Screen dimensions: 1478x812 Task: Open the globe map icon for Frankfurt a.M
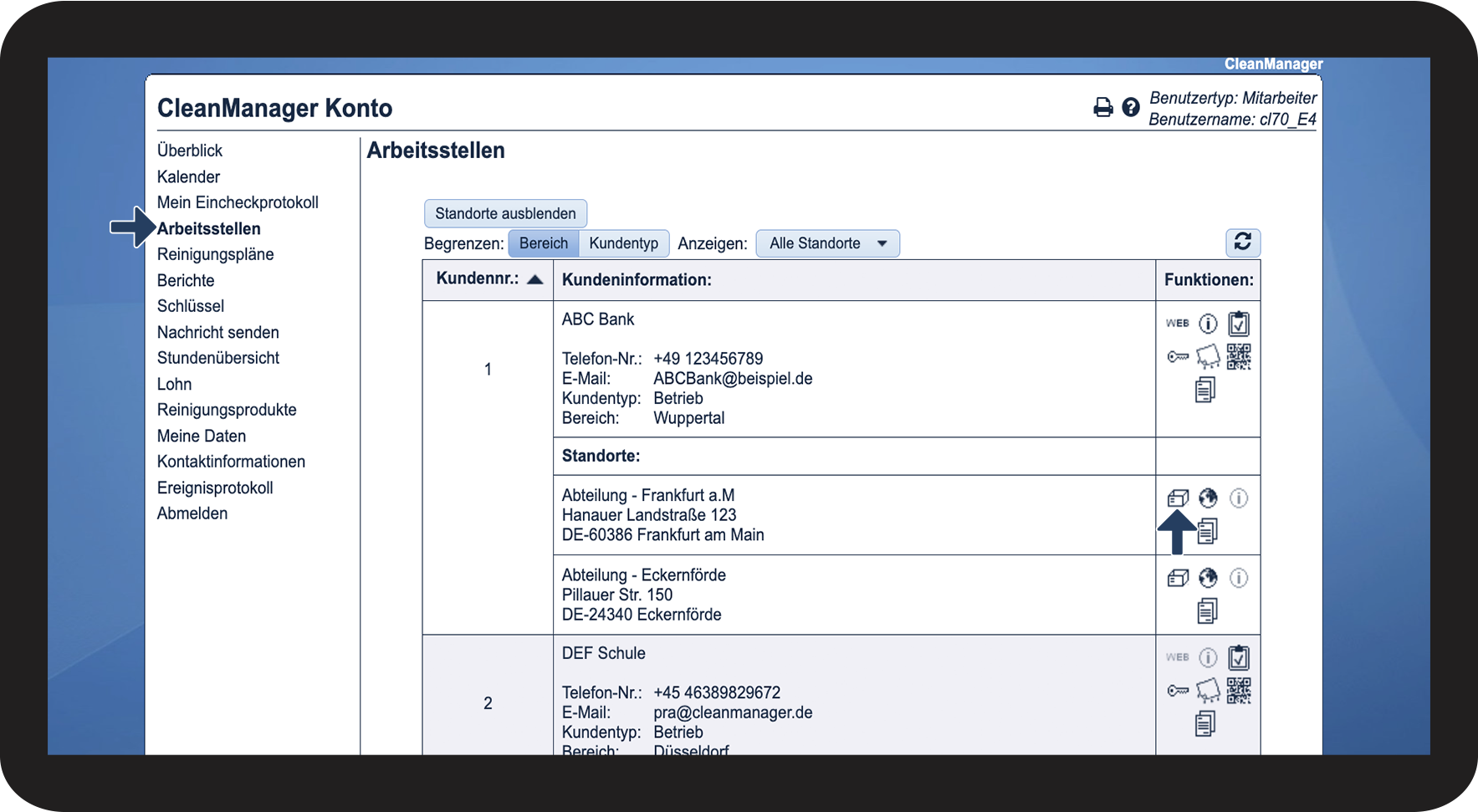[1208, 498]
